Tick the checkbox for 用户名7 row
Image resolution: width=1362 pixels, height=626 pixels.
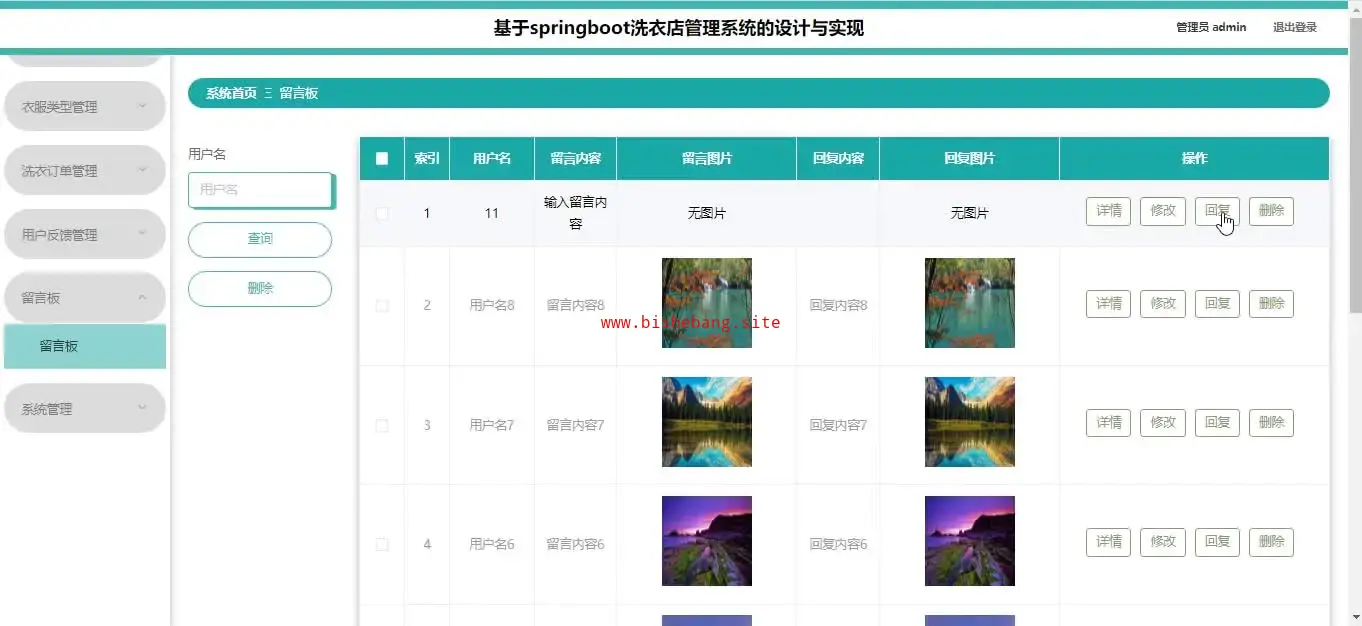coord(382,425)
